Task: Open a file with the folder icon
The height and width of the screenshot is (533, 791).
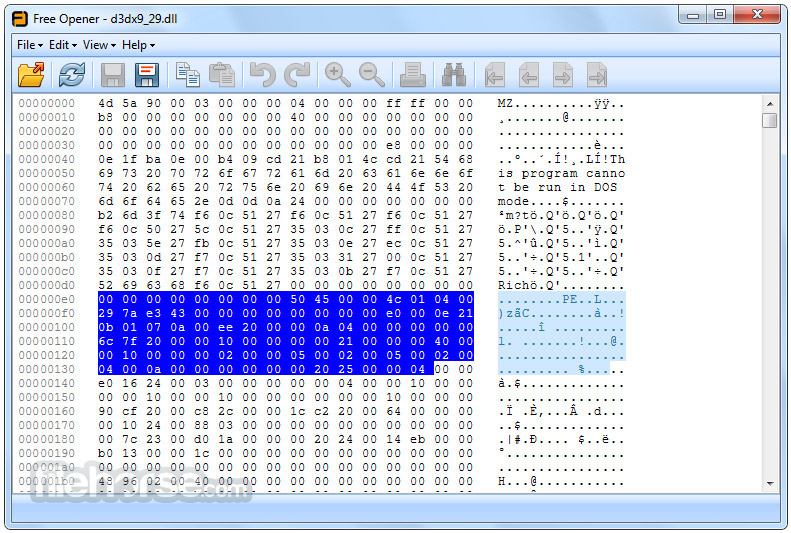Action: point(31,75)
